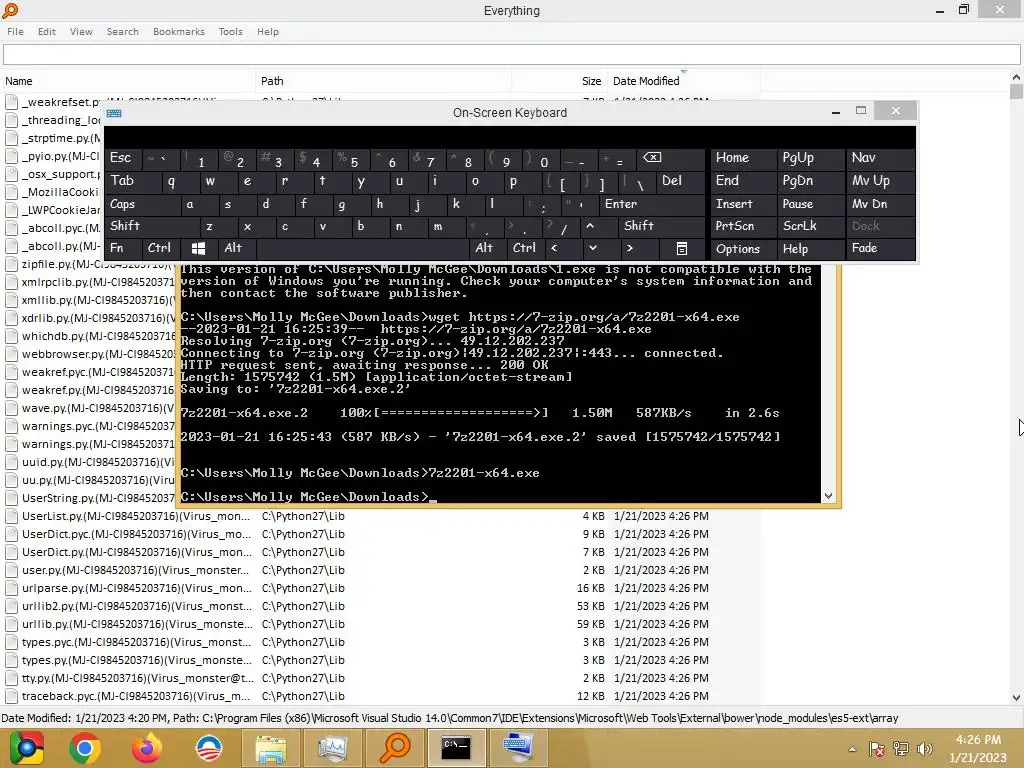Toggle the Fn key on keyboard
Image resolution: width=1024 pixels, height=768 pixels.
[x=123, y=248]
